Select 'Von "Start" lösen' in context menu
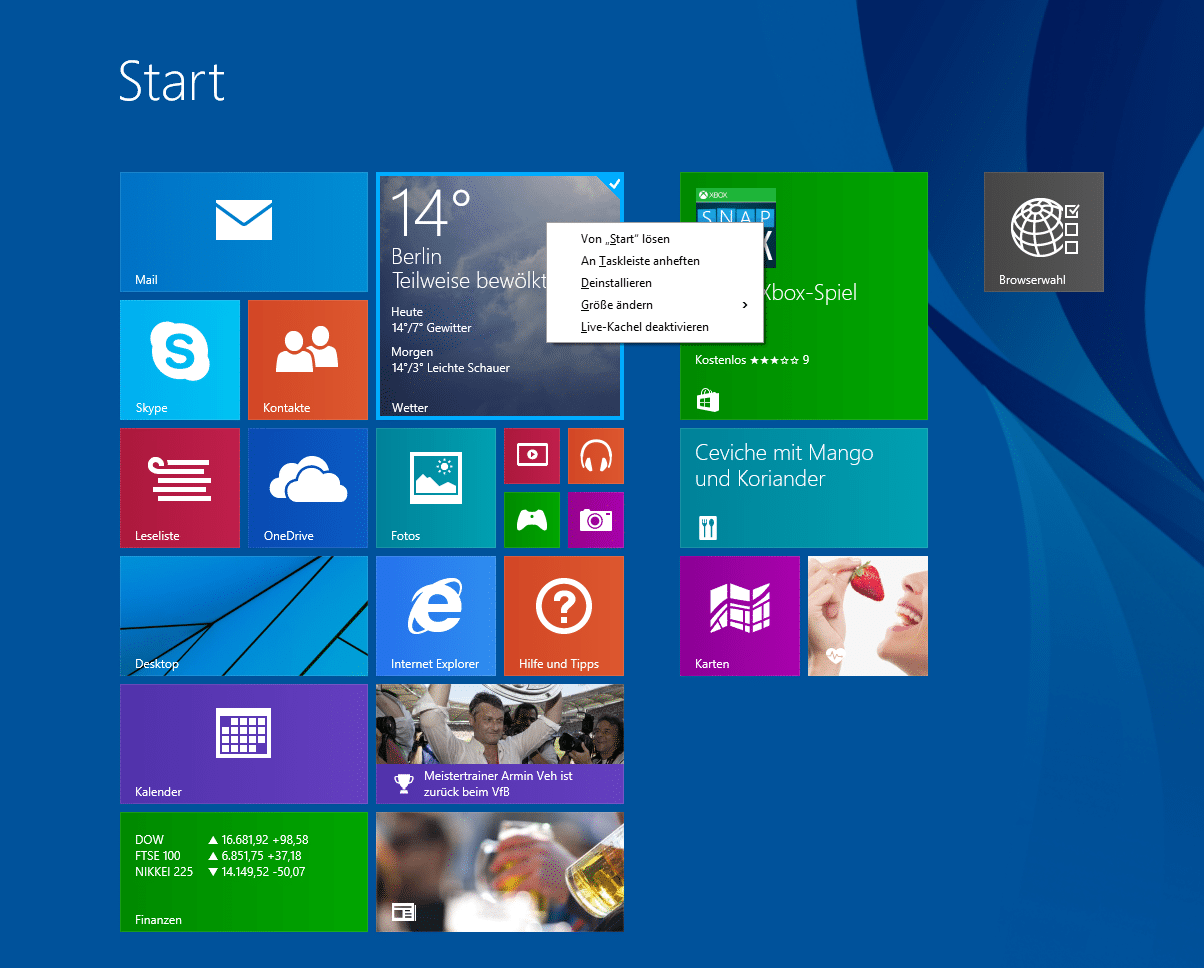 [655, 239]
